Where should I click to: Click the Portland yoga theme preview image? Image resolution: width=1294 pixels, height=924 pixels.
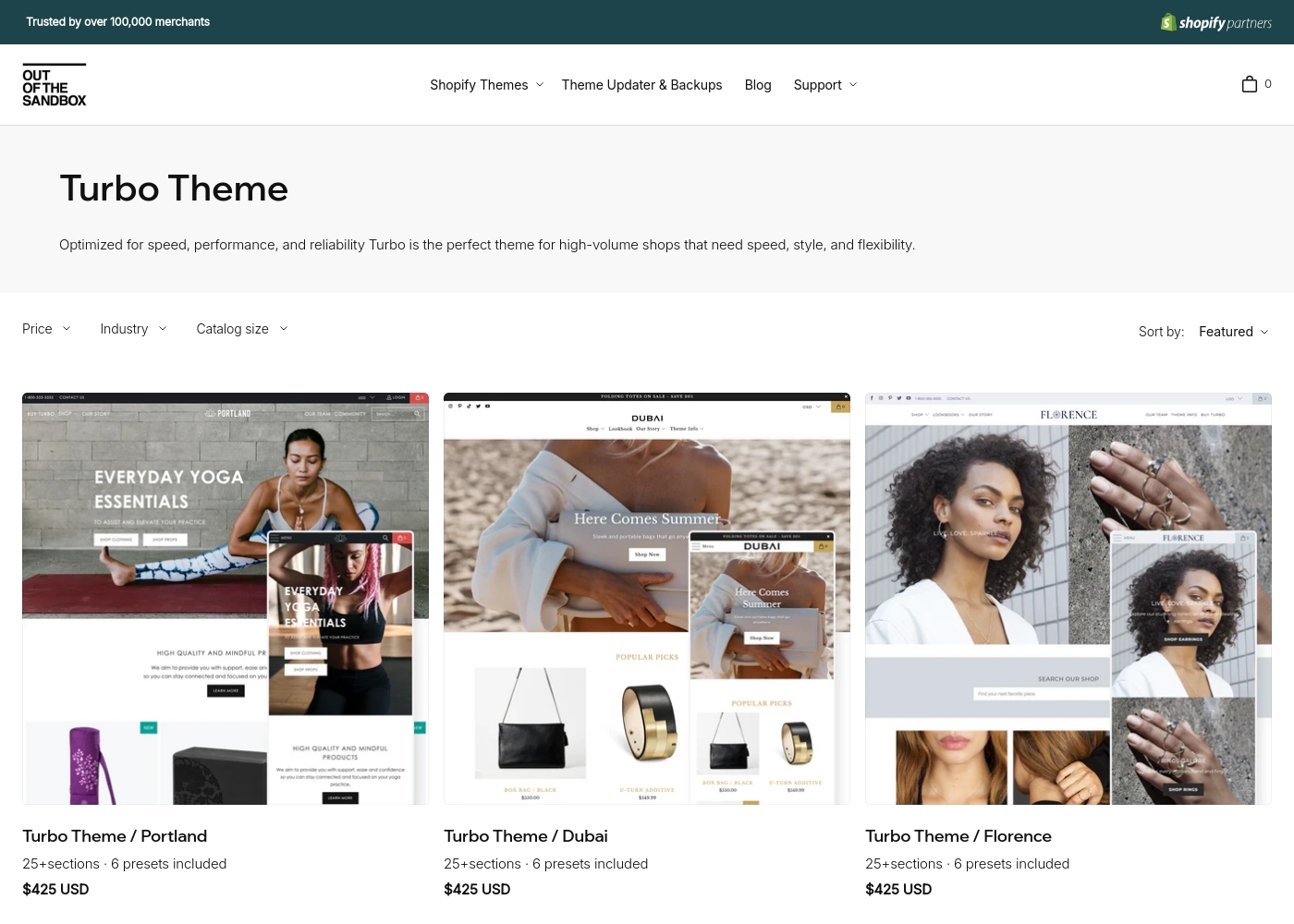click(x=225, y=598)
